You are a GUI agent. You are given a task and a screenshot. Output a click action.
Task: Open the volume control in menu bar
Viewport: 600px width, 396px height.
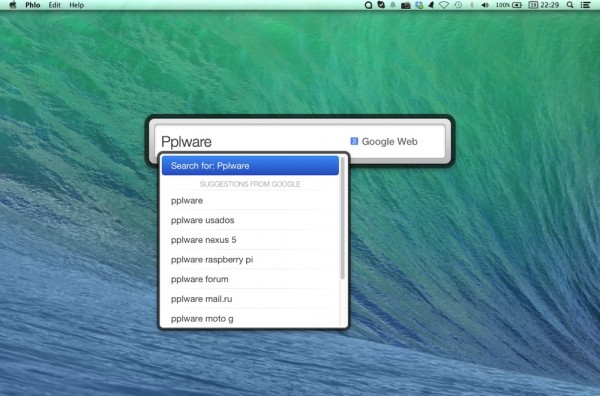coord(485,5)
